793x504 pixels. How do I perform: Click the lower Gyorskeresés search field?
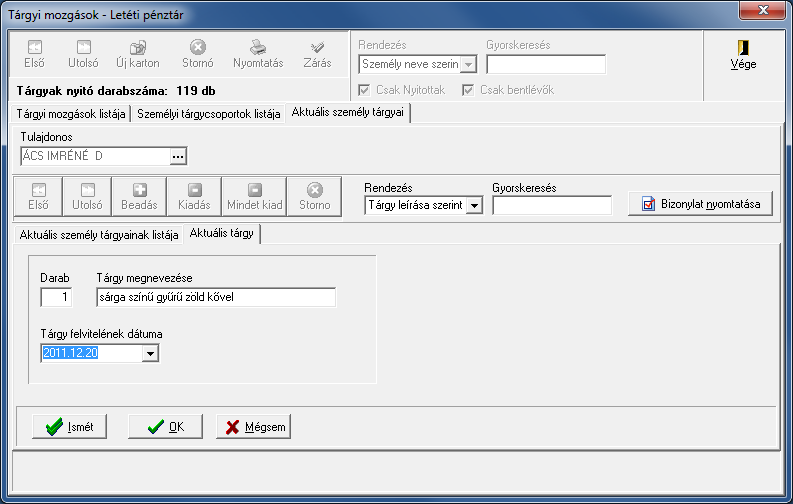coord(552,205)
